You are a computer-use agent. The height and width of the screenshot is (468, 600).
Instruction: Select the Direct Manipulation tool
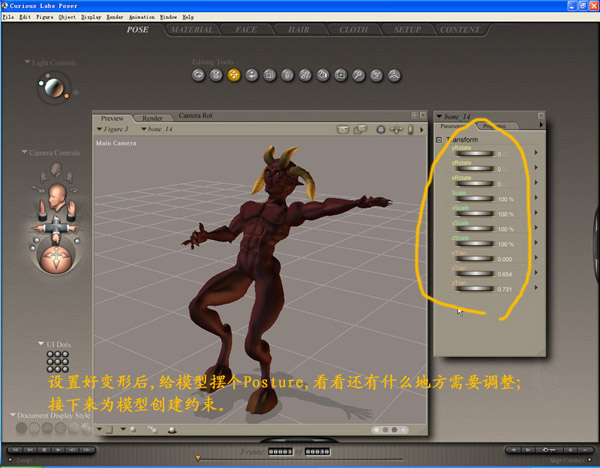pyautogui.click(x=394, y=75)
